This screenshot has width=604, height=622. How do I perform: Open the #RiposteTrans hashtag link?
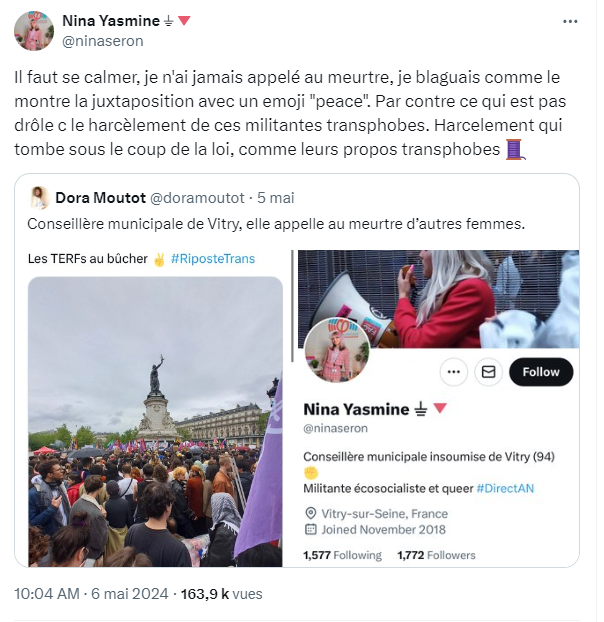coord(213,259)
